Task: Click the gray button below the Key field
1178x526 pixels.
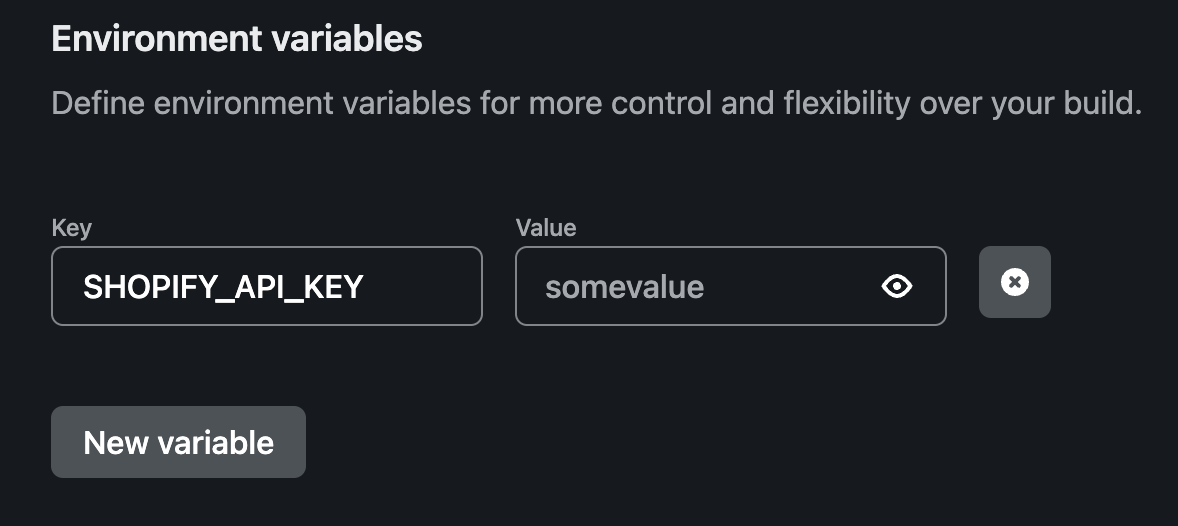Action: 178,442
